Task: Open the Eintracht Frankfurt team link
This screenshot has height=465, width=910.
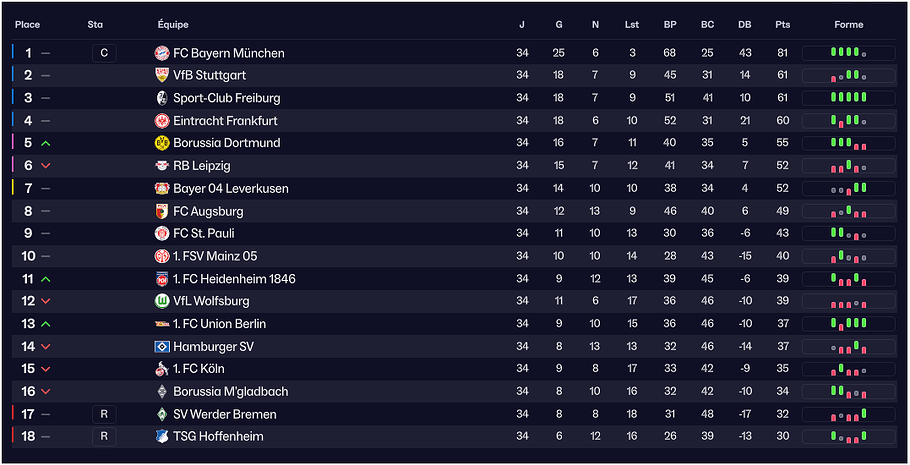Action: click(226, 121)
